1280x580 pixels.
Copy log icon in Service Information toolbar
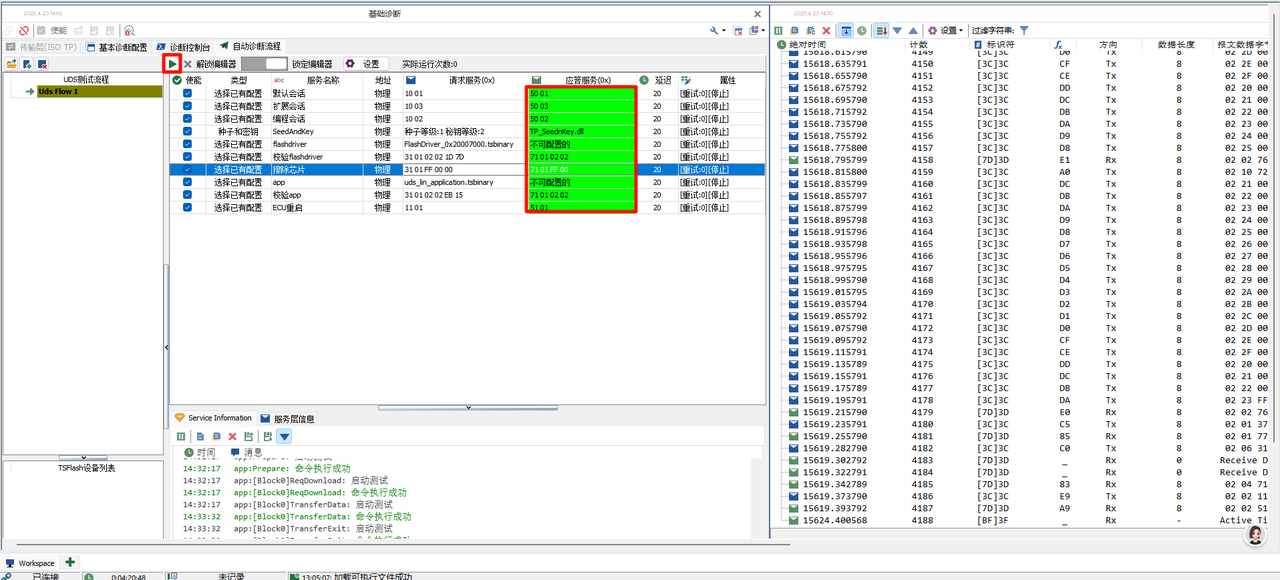(200, 436)
